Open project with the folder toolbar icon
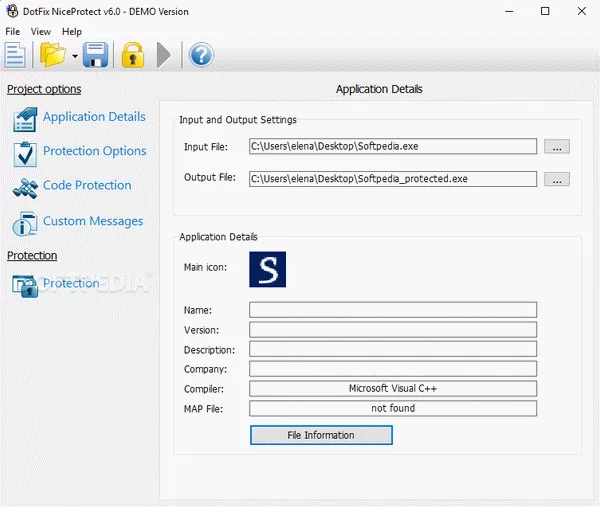 click(x=53, y=55)
